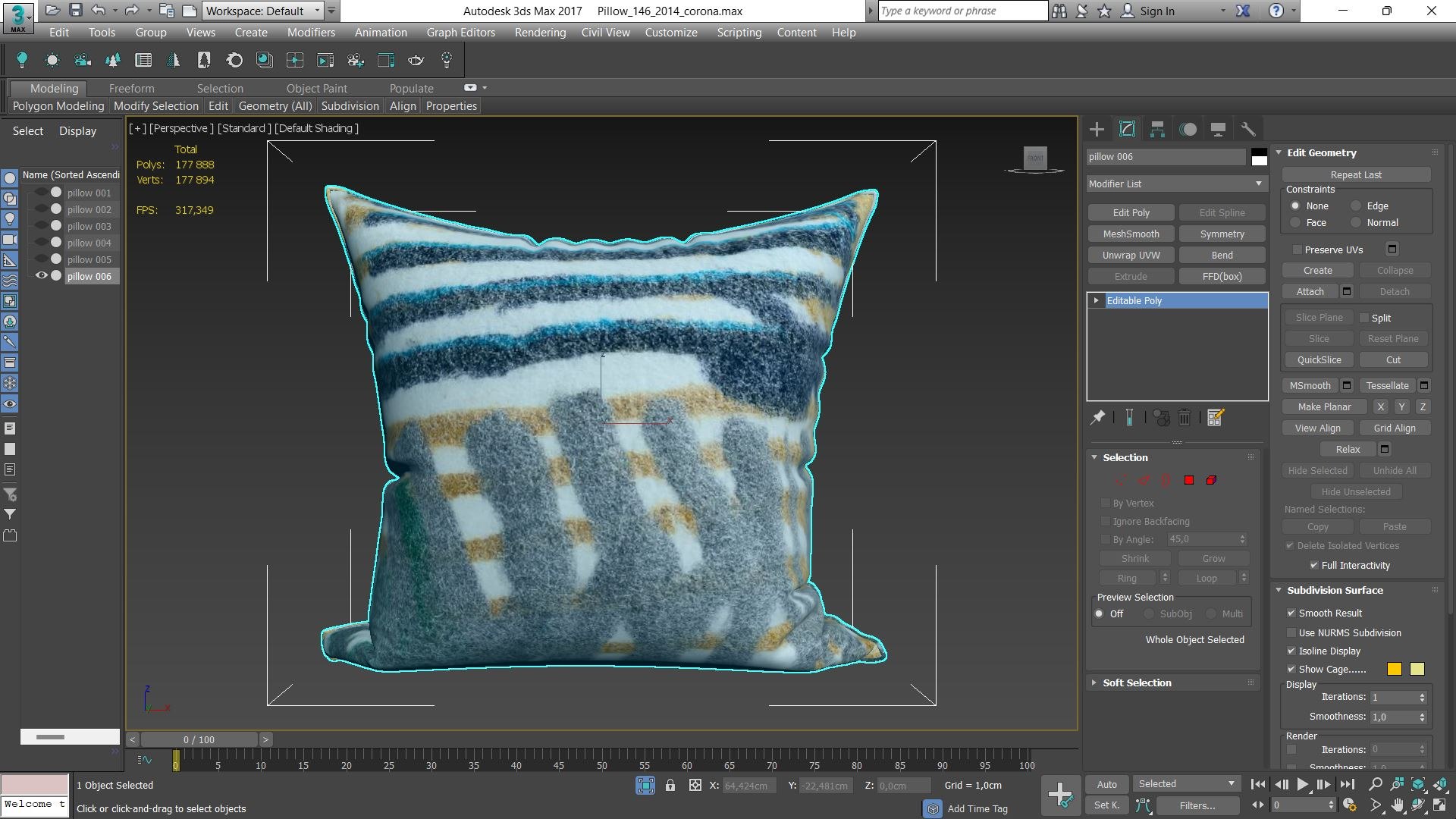Open the Workspace Default dropdown
The image size is (1456, 819).
pos(263,11)
